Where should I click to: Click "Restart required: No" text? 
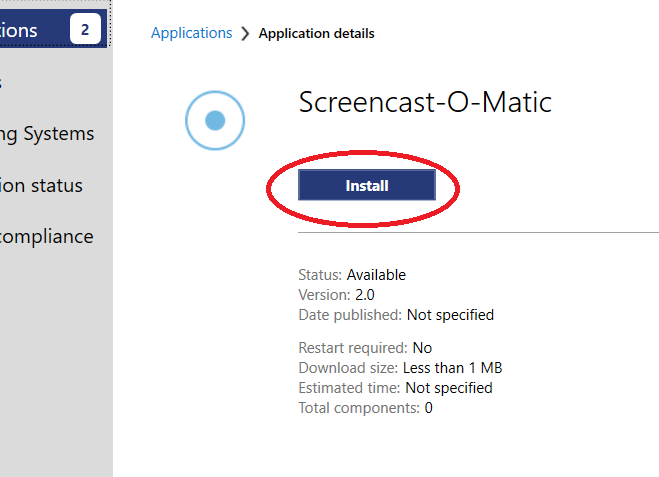(x=365, y=348)
